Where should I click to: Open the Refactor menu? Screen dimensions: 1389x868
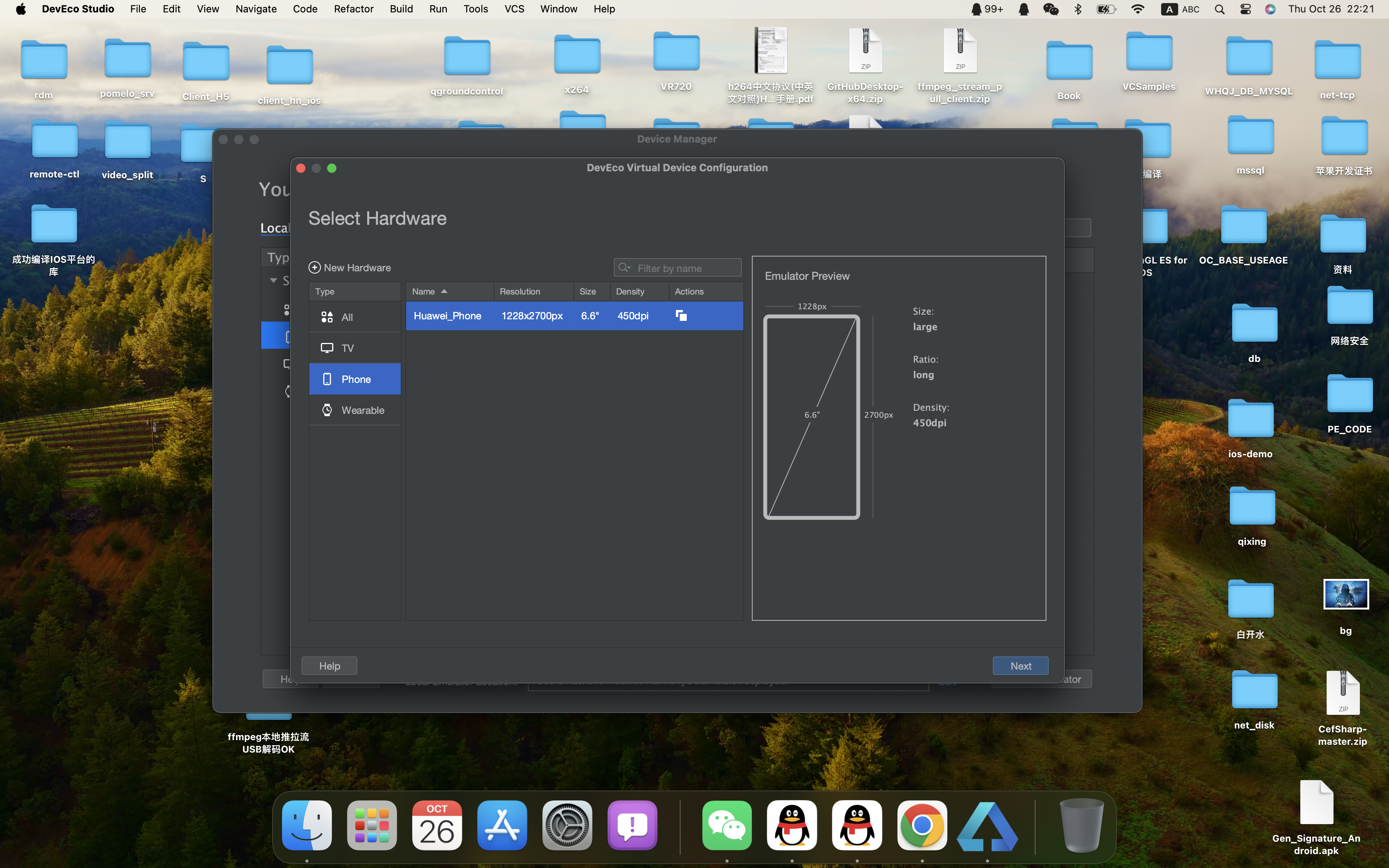click(x=353, y=9)
